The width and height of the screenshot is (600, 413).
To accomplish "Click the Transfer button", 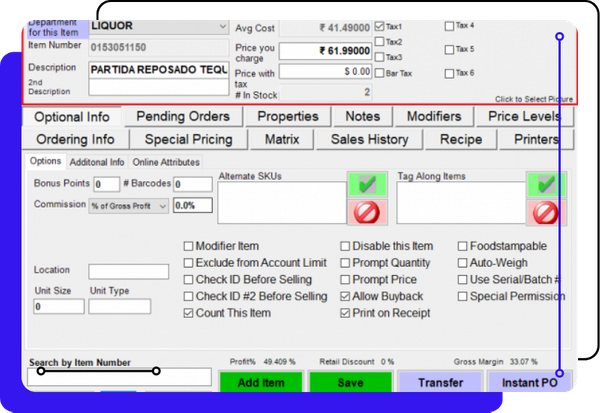I will click(439, 383).
